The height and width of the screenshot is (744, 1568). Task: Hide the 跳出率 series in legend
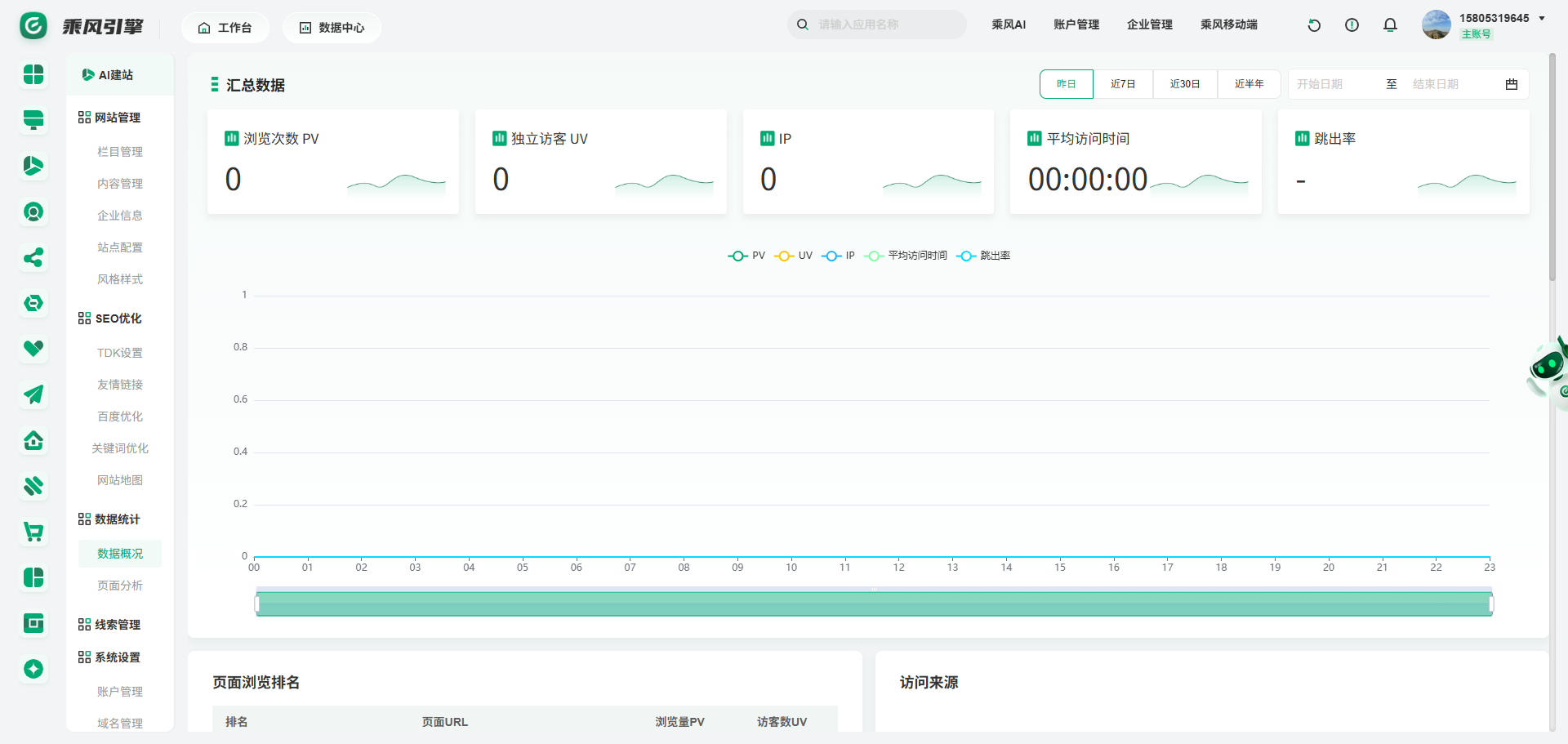click(983, 256)
